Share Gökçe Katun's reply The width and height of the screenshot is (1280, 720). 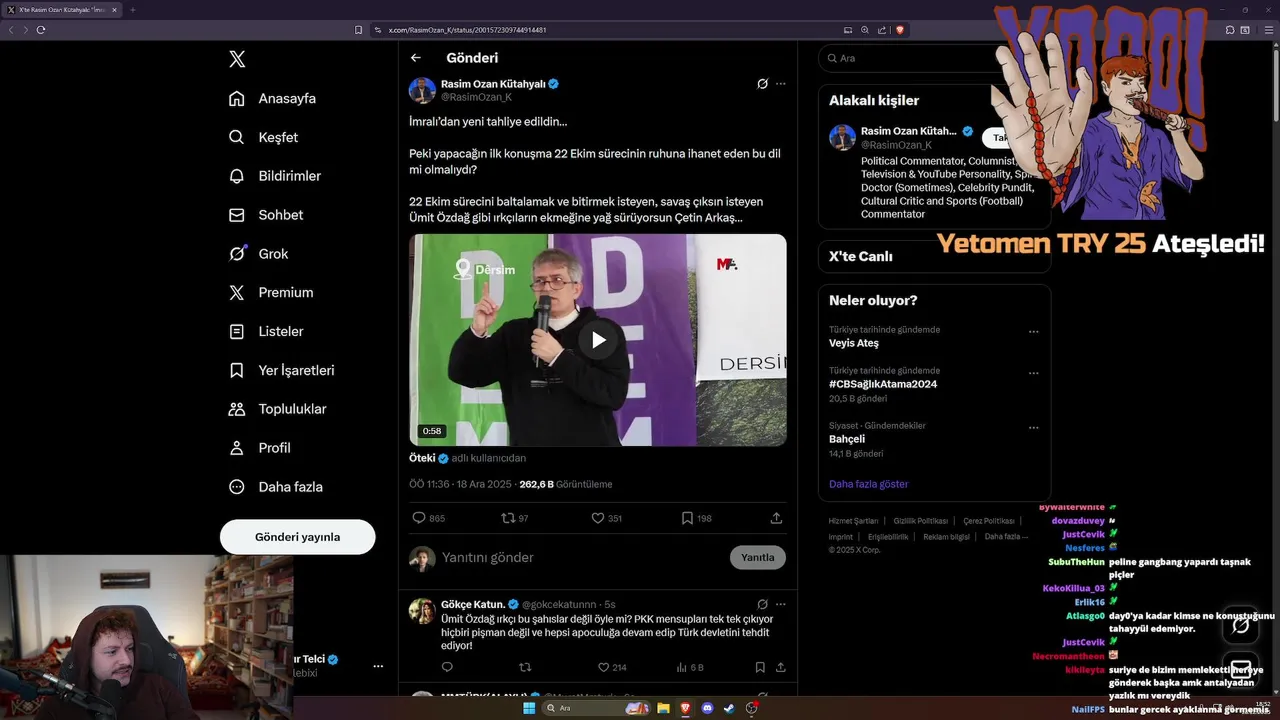point(780,667)
